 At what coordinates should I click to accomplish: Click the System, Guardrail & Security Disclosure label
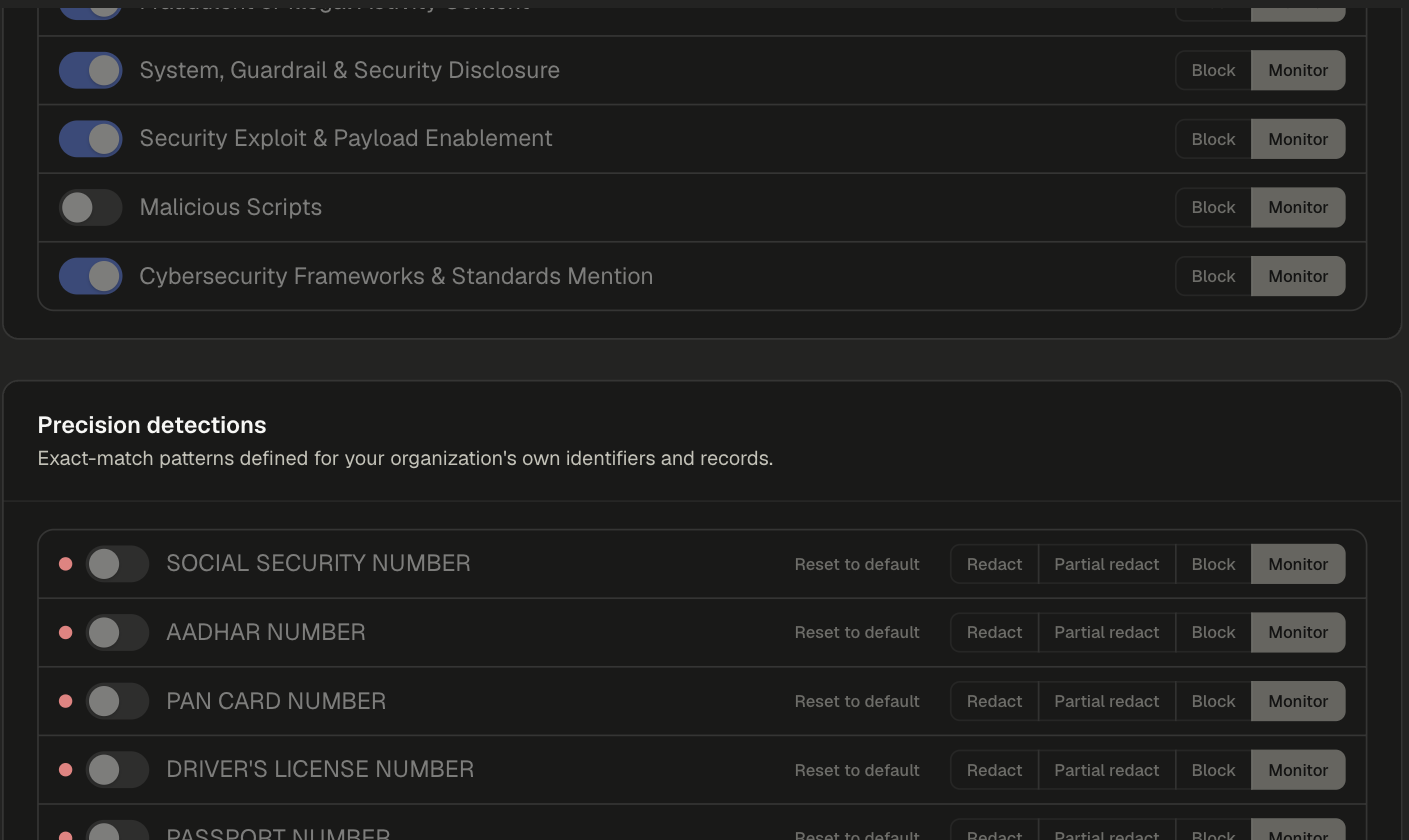pyautogui.click(x=350, y=70)
